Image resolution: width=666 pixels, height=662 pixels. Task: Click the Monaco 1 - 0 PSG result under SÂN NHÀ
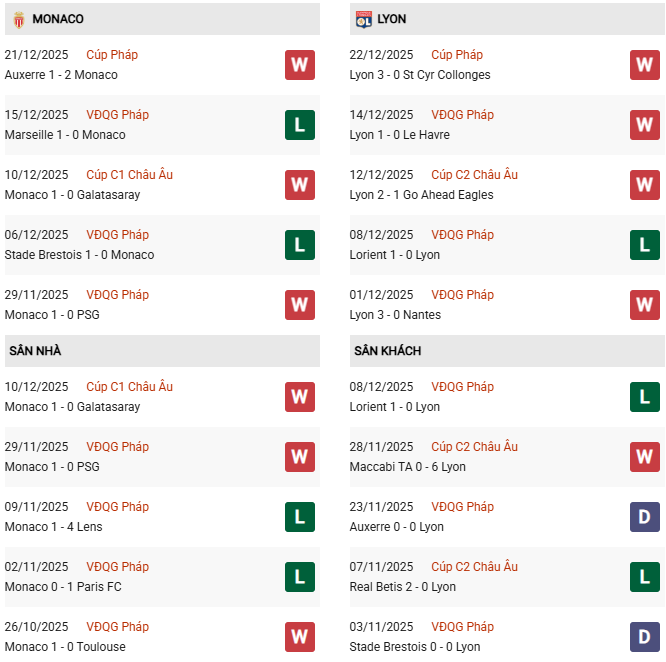point(52,467)
